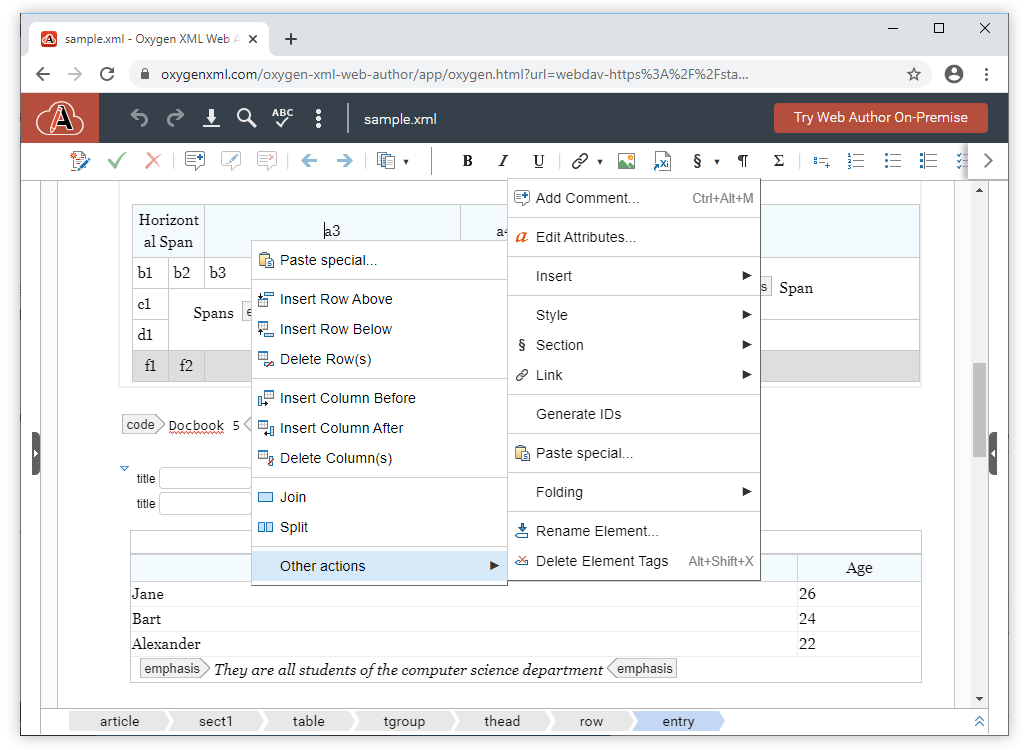Expand the Insert submenu entry
This screenshot has height=750, width=1030.
pos(634,276)
